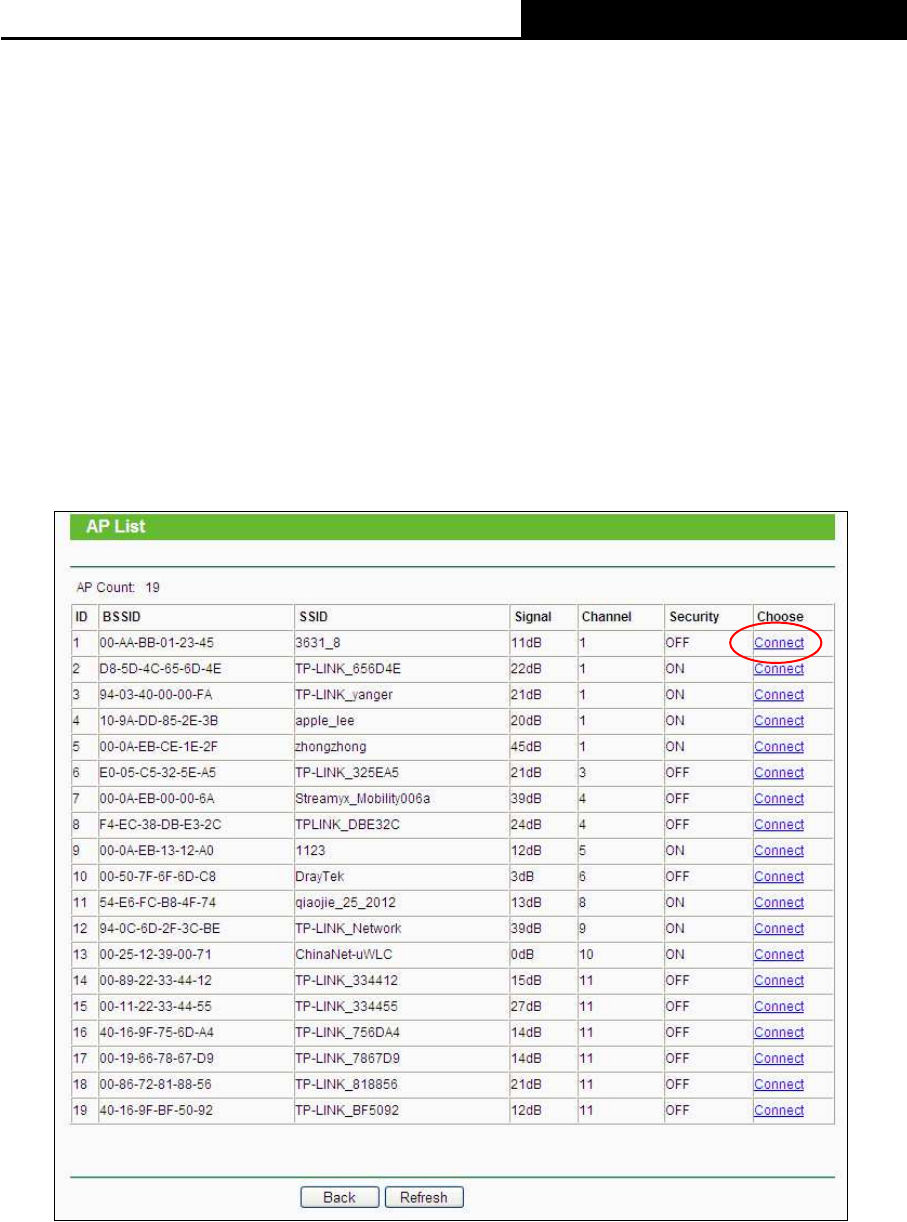Select BSSID 00-25-12-39-00-71 cell

(x=194, y=955)
